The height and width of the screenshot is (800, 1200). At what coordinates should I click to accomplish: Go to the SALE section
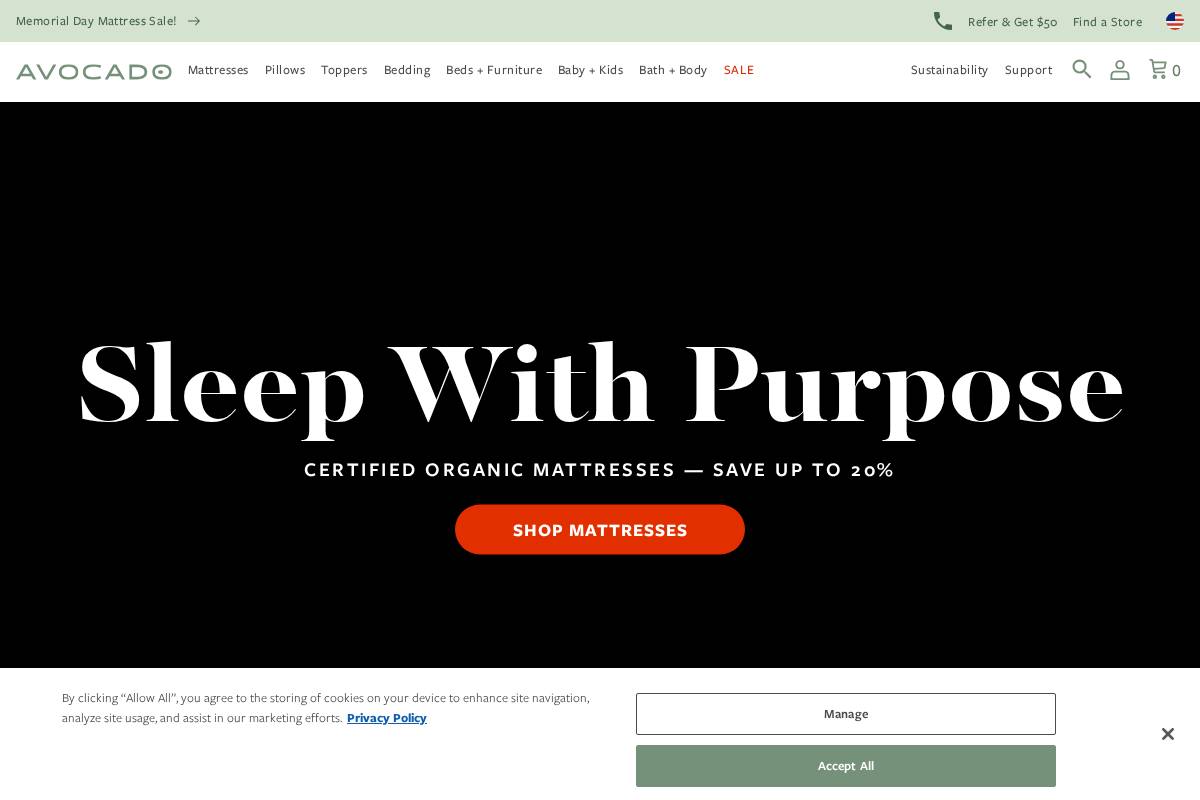(739, 70)
